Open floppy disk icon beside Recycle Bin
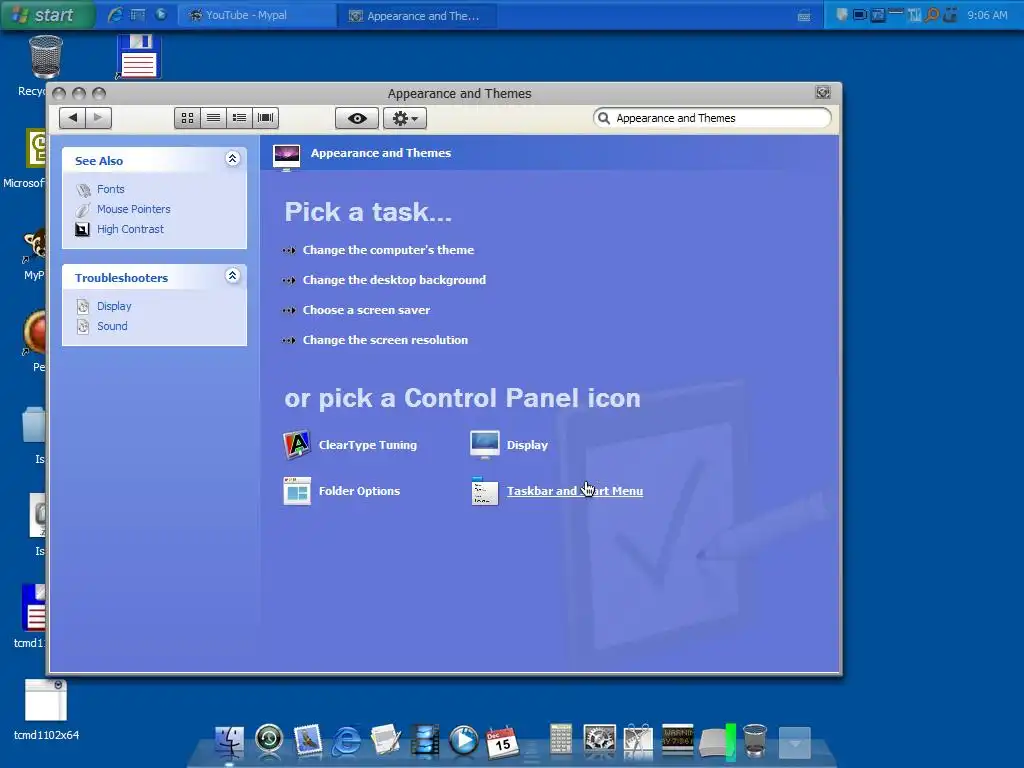 (139, 56)
